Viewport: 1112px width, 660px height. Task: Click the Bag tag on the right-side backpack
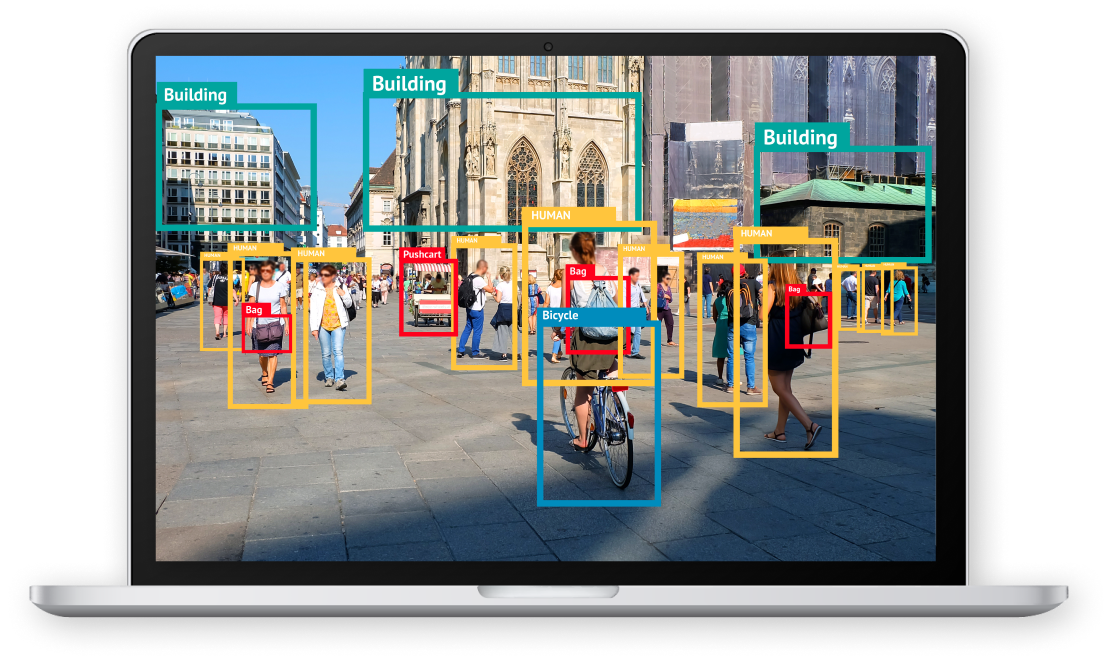click(x=794, y=290)
